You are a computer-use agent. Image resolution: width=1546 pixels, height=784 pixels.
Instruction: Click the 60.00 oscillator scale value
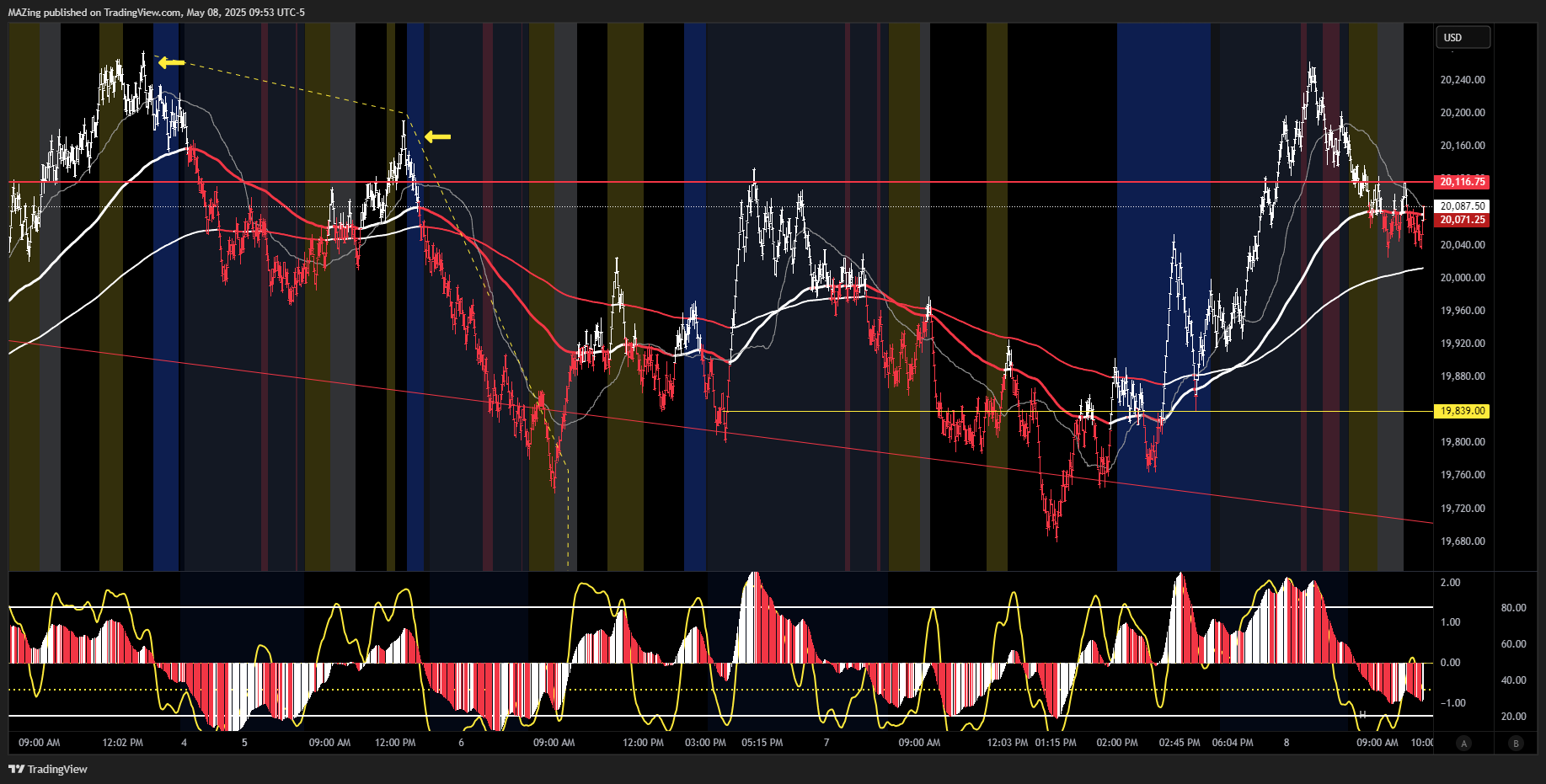(x=1513, y=644)
